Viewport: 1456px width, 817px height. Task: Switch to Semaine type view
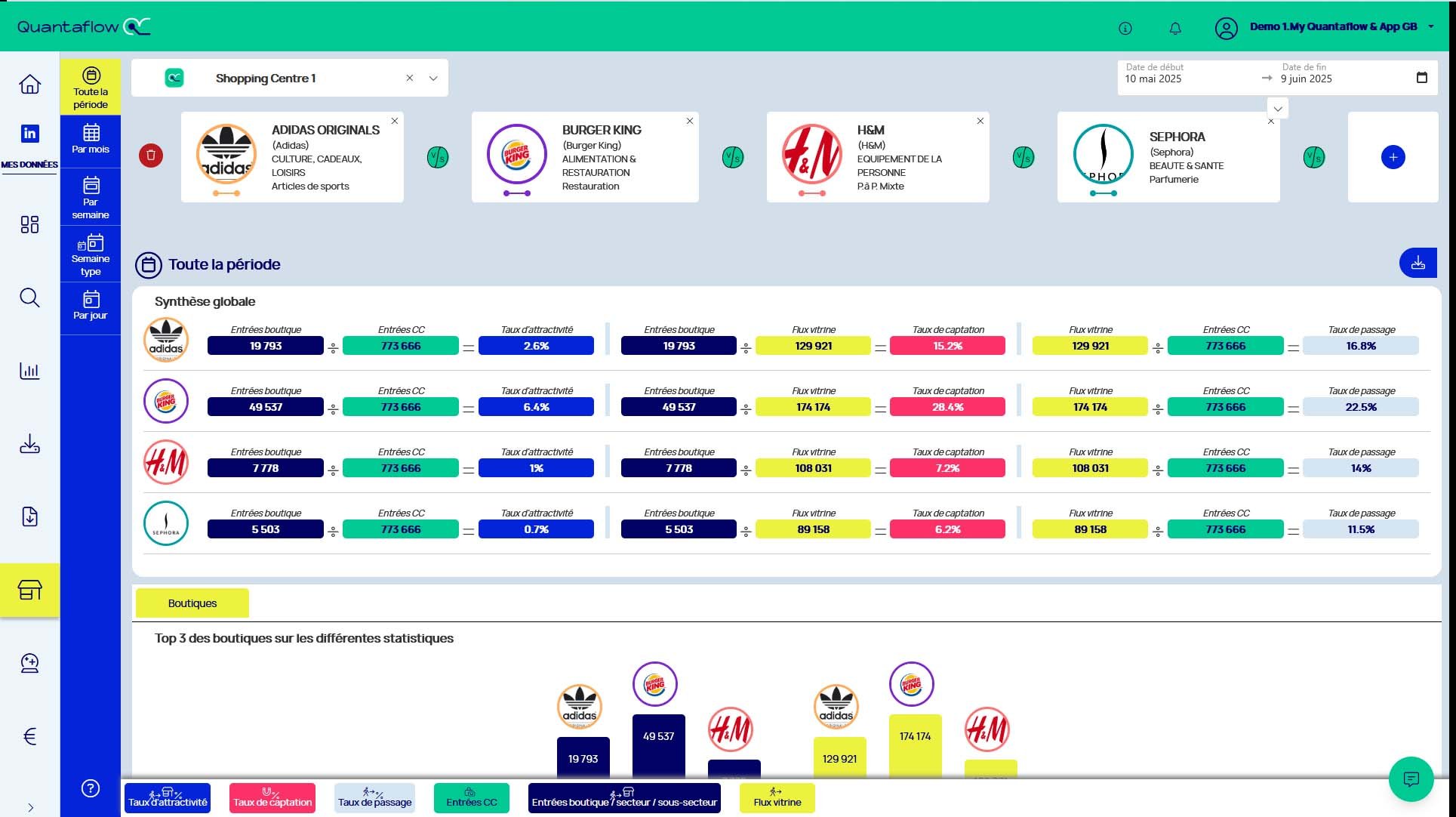pyautogui.click(x=91, y=254)
